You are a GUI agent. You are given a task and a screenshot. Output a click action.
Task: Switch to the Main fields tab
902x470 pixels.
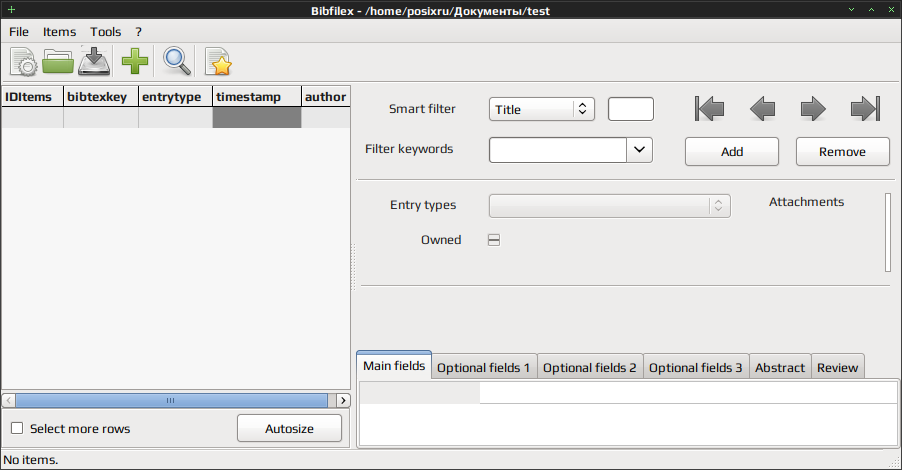(394, 365)
